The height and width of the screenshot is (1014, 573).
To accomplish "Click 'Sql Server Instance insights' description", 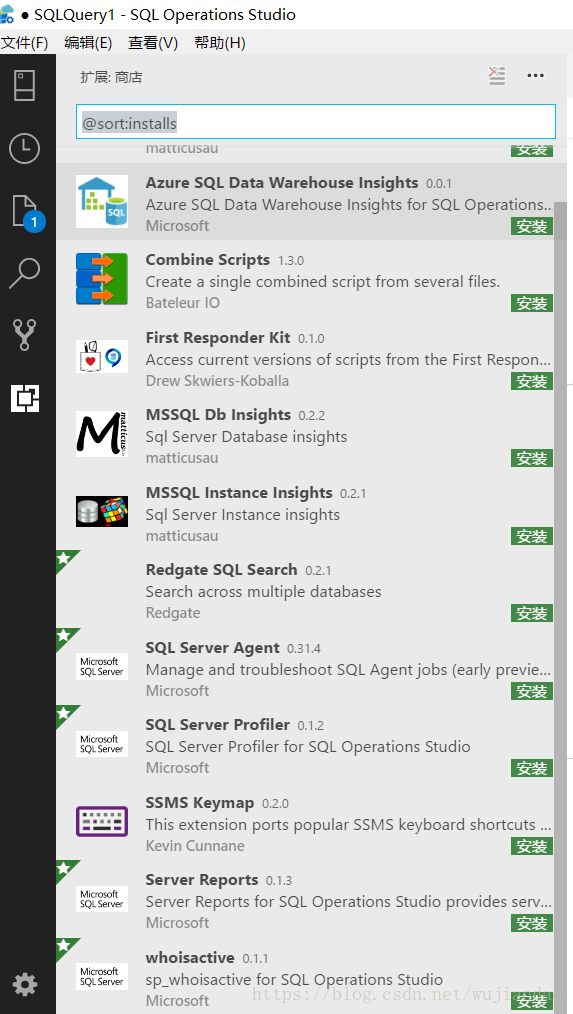I will [243, 515].
